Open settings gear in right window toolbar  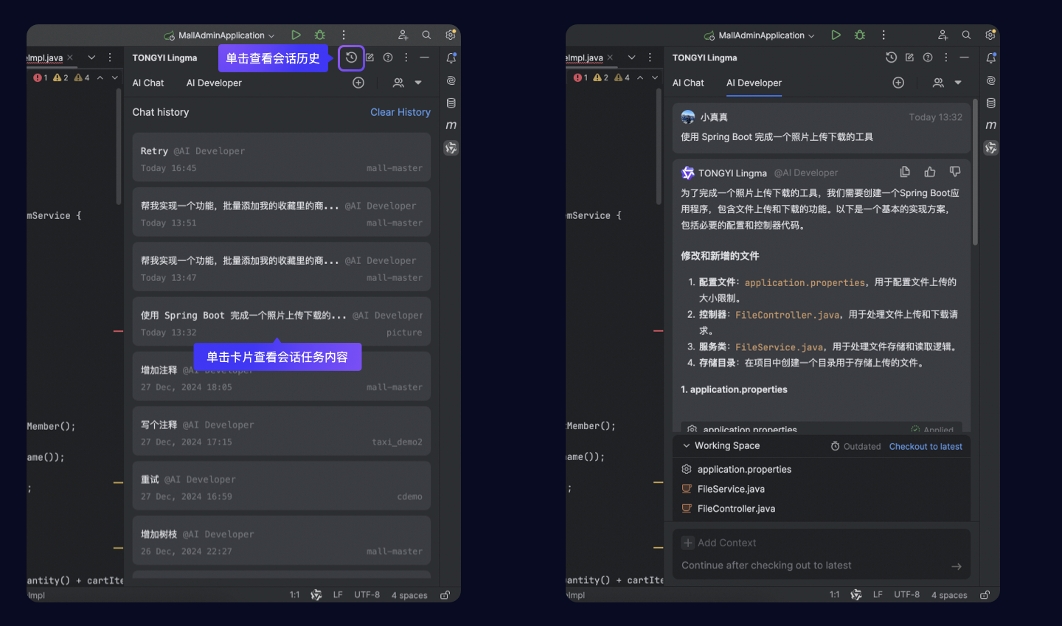[990, 35]
